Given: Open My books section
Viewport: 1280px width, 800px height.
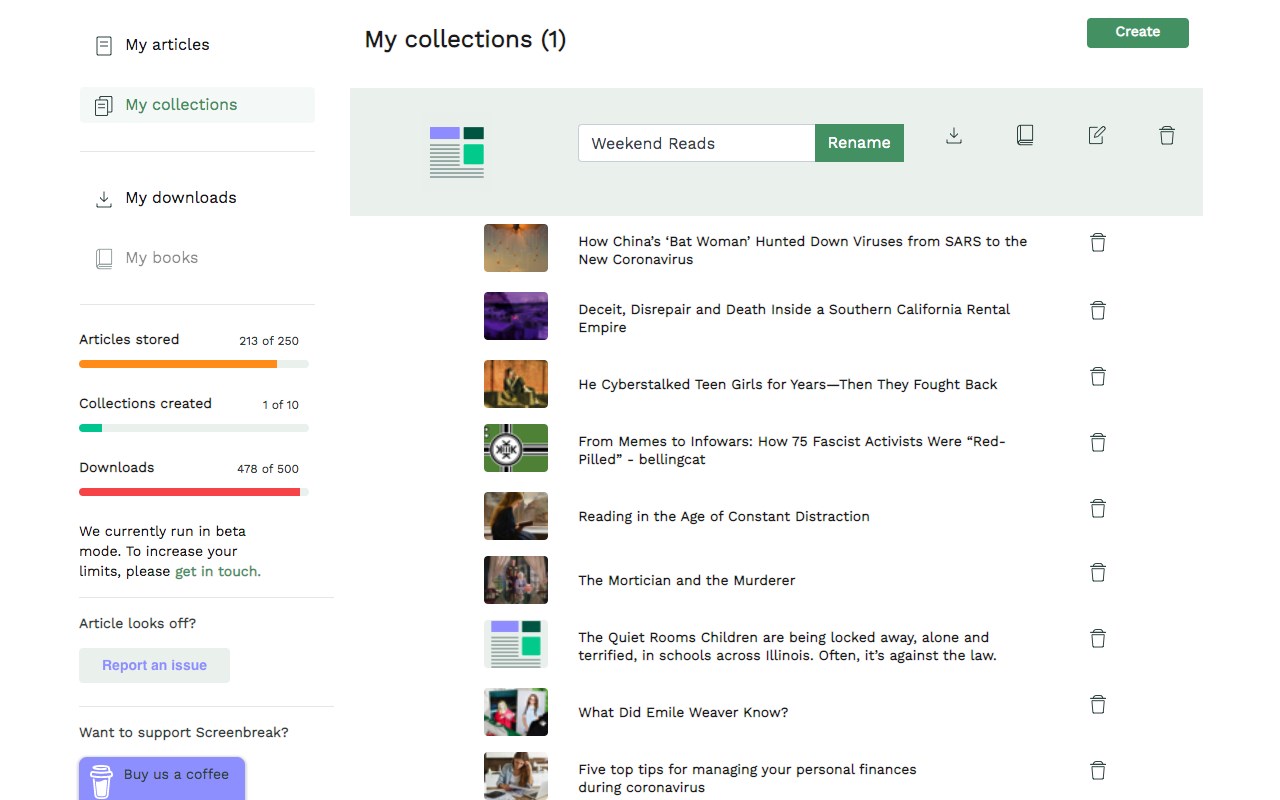Looking at the screenshot, I should [x=161, y=258].
